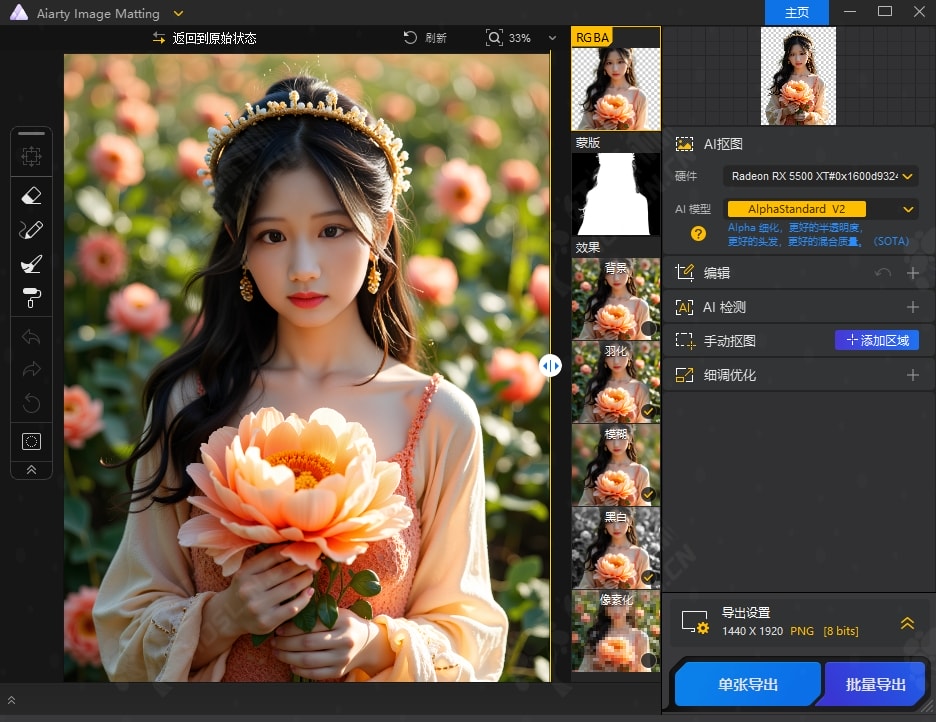
Task: Click the 单张导出 export button
Action: [748, 685]
